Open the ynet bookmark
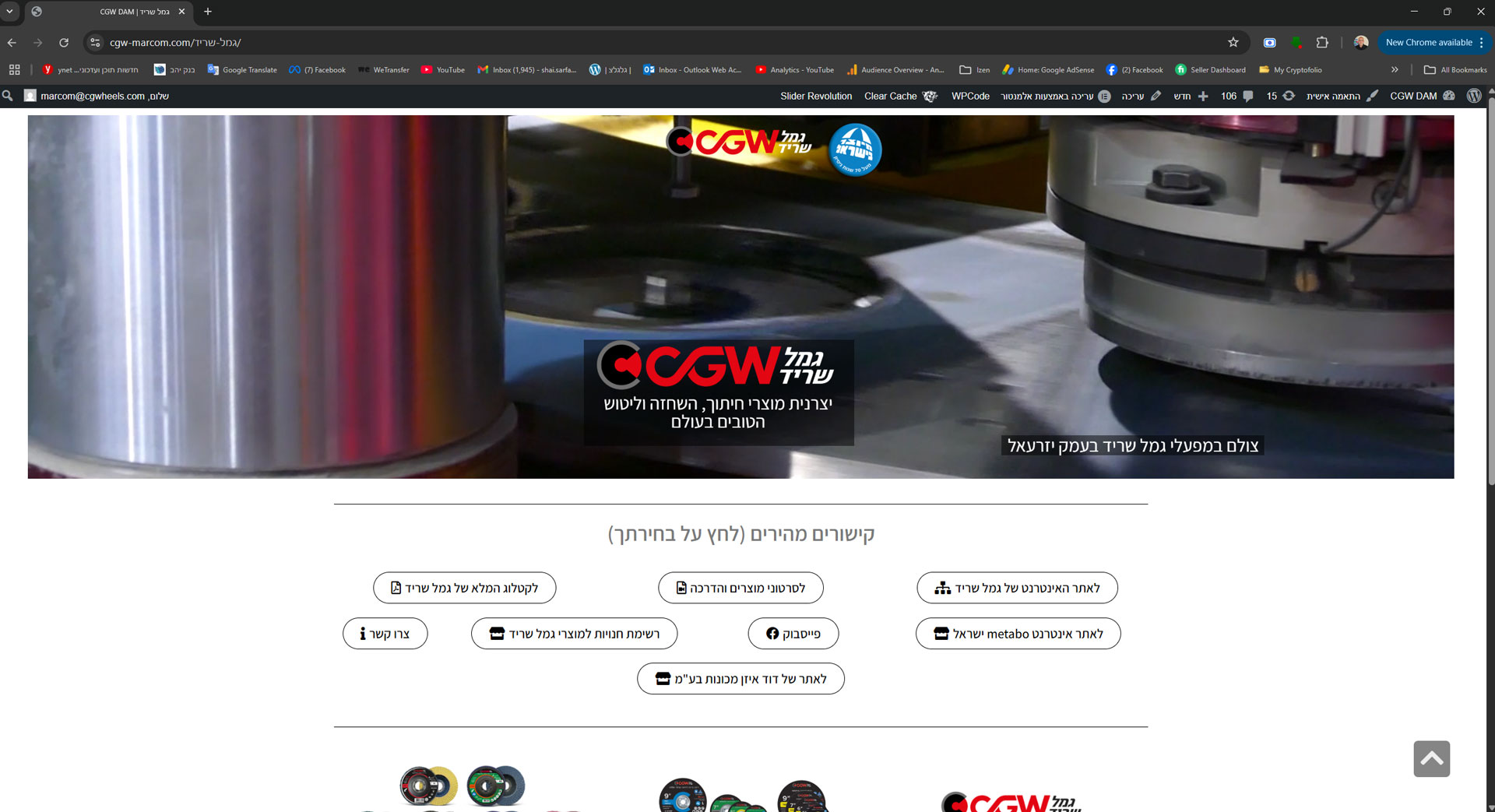 pyautogui.click(x=90, y=69)
